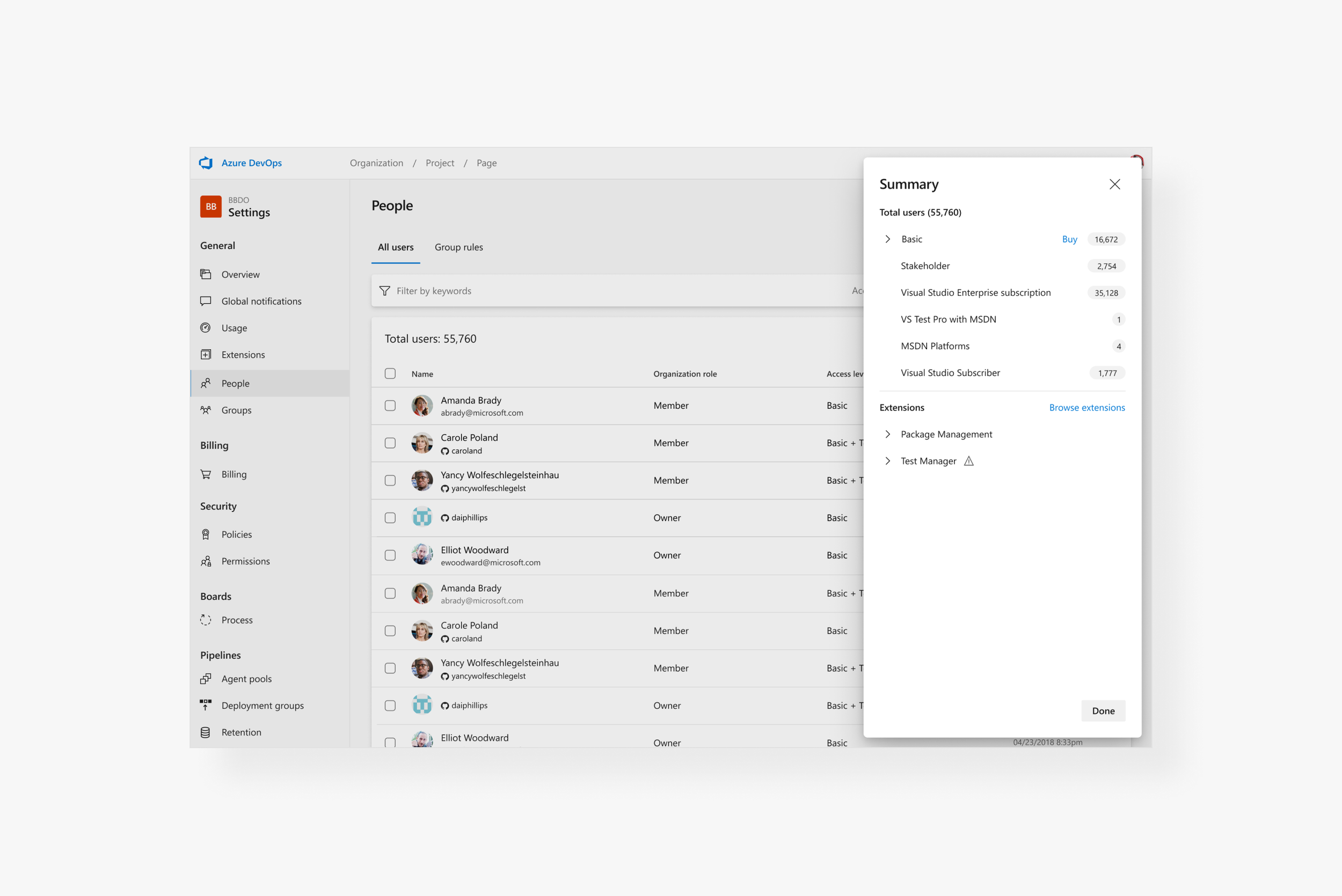Click the Done button
The height and width of the screenshot is (896, 1342).
coord(1103,710)
